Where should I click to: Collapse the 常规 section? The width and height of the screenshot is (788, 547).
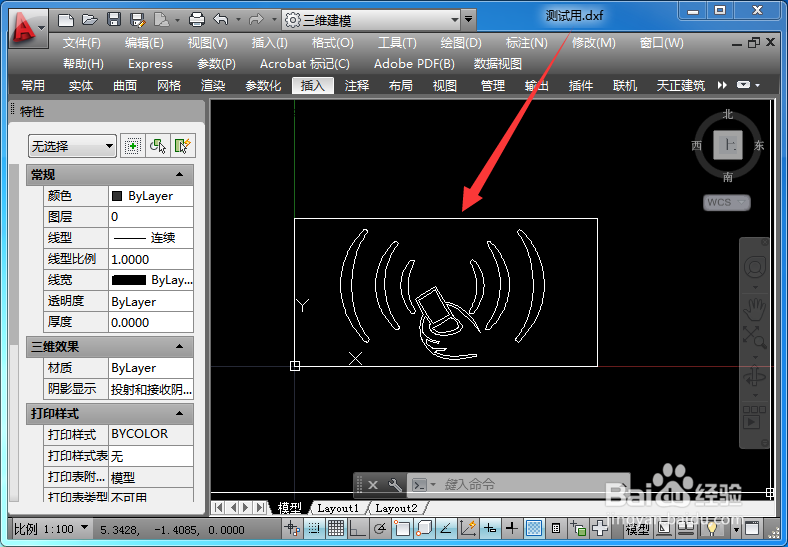tap(179, 174)
